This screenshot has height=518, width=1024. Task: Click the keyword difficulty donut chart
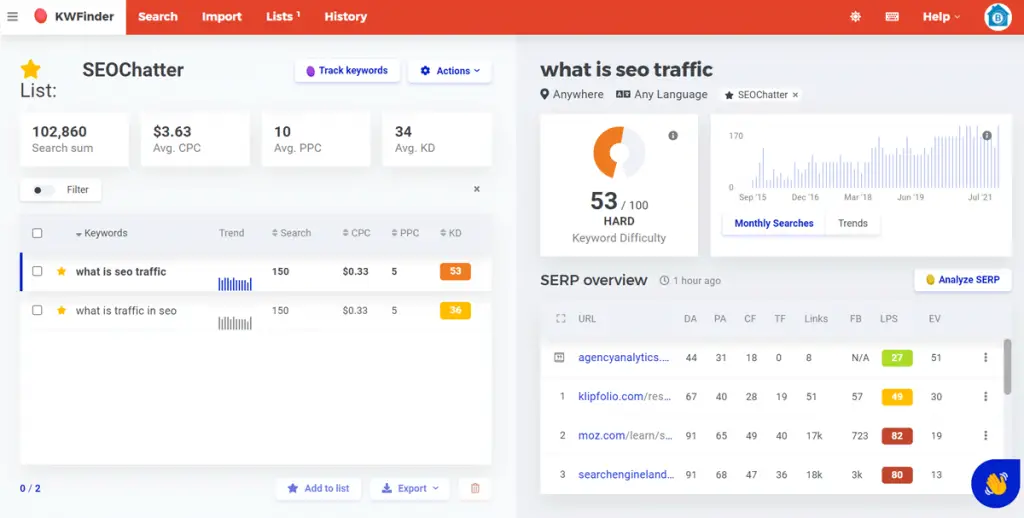coord(619,152)
